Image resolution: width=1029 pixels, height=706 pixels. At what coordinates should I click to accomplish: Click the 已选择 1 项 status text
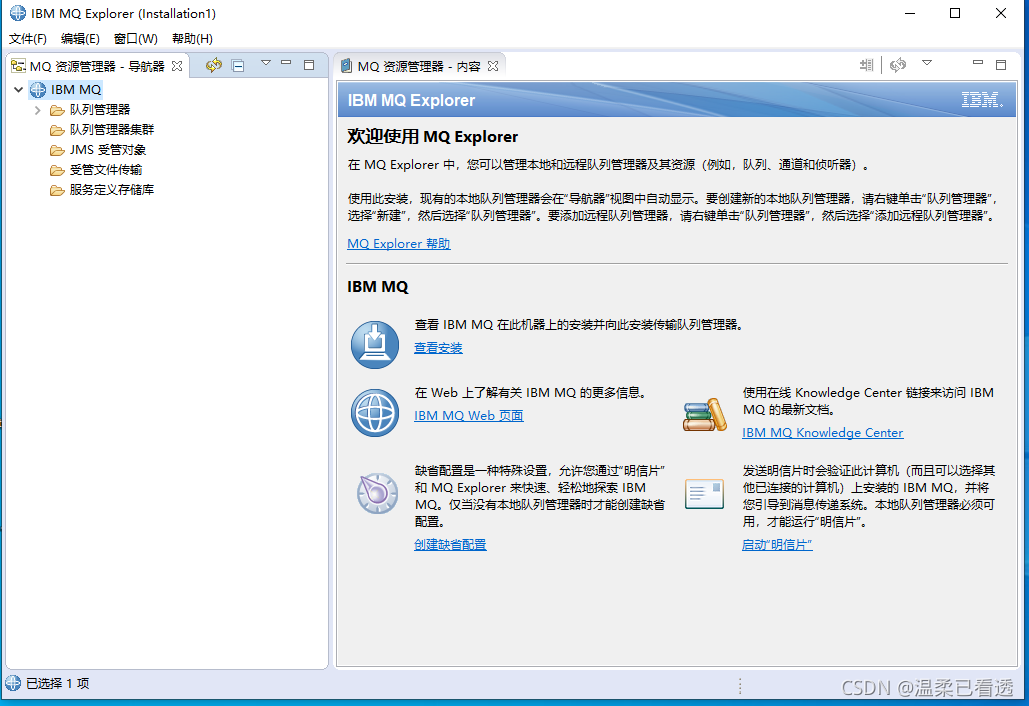58,684
